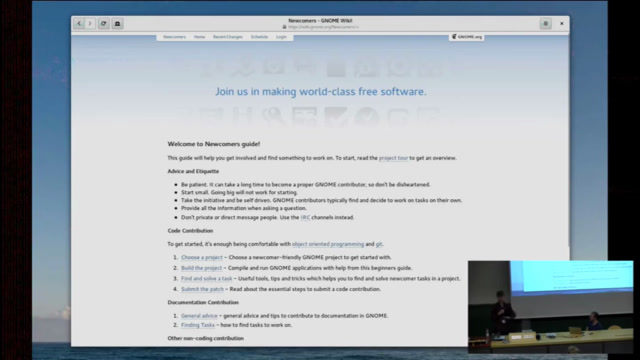Image resolution: width=640 pixels, height=360 pixels.
Task: Go back with the browser back arrow
Action: click(79, 24)
